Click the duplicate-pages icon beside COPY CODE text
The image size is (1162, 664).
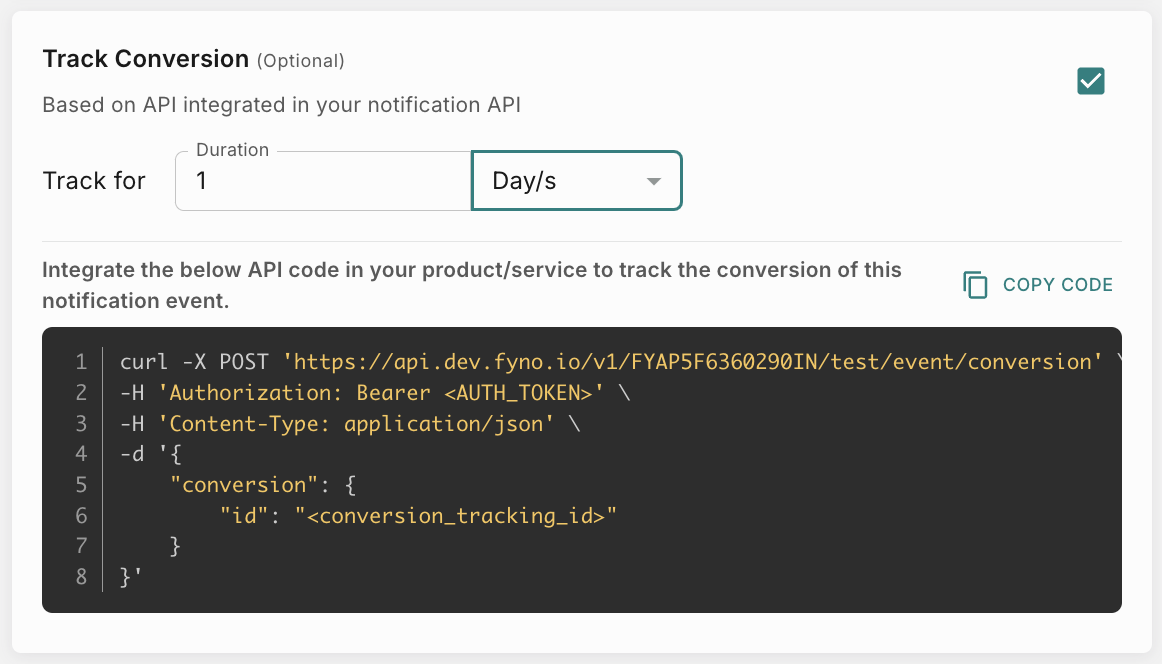coord(975,285)
